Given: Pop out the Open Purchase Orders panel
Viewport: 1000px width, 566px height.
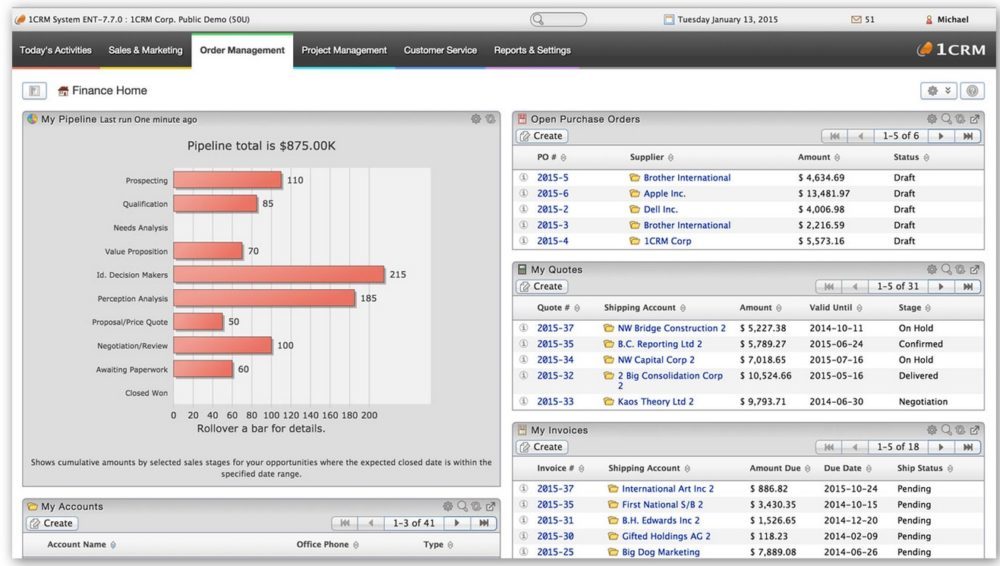Looking at the screenshot, I should pyautogui.click(x=975, y=119).
